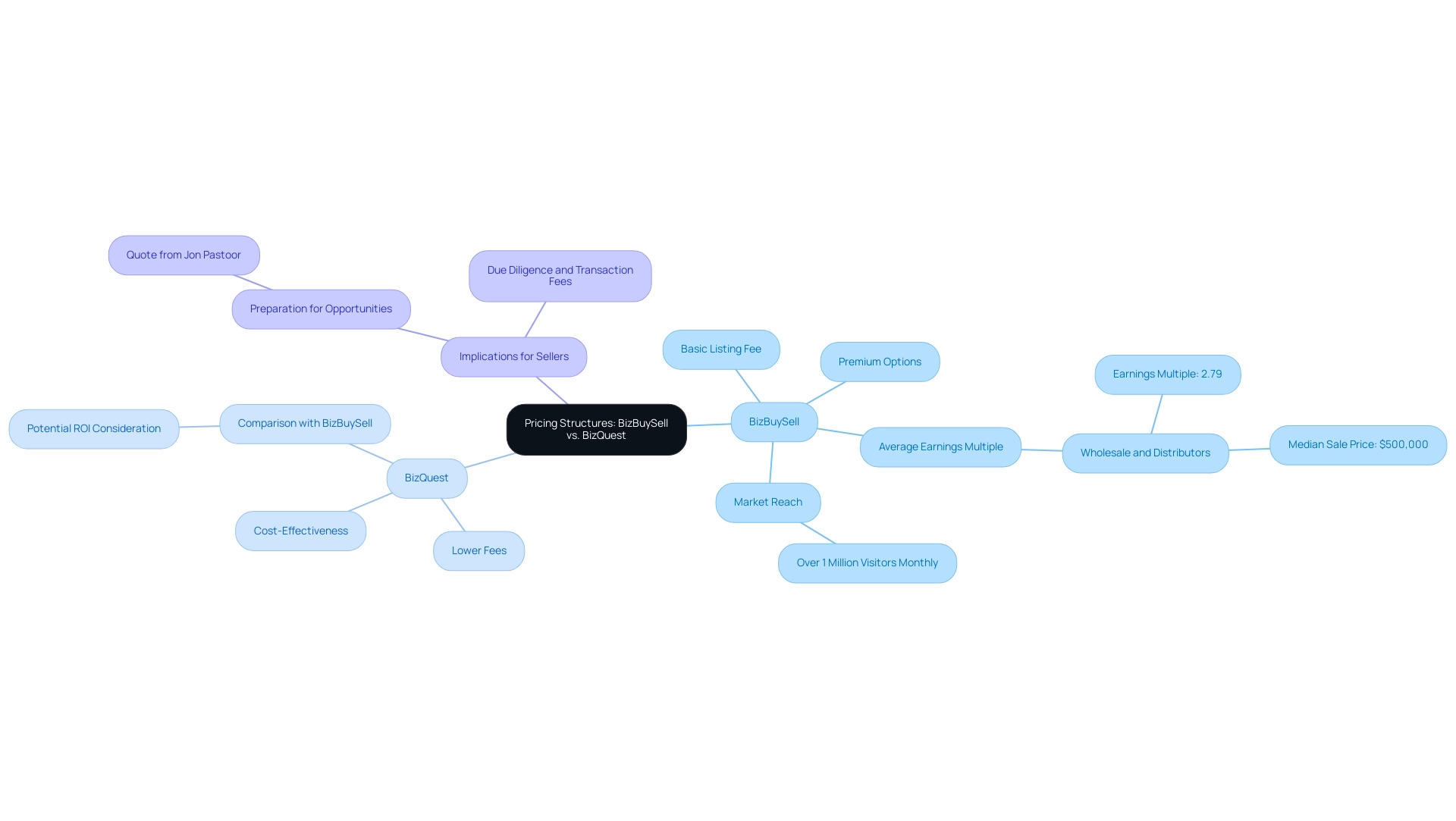The height and width of the screenshot is (821, 1456).
Task: Click the Wholesale and Distributors node
Action: pyautogui.click(x=1145, y=453)
